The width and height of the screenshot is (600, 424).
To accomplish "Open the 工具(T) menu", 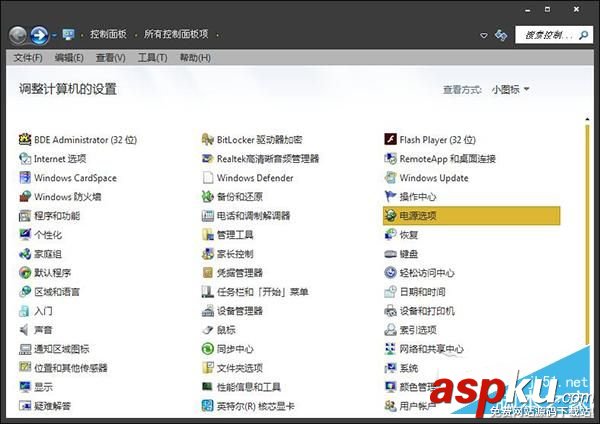I will [x=152, y=58].
